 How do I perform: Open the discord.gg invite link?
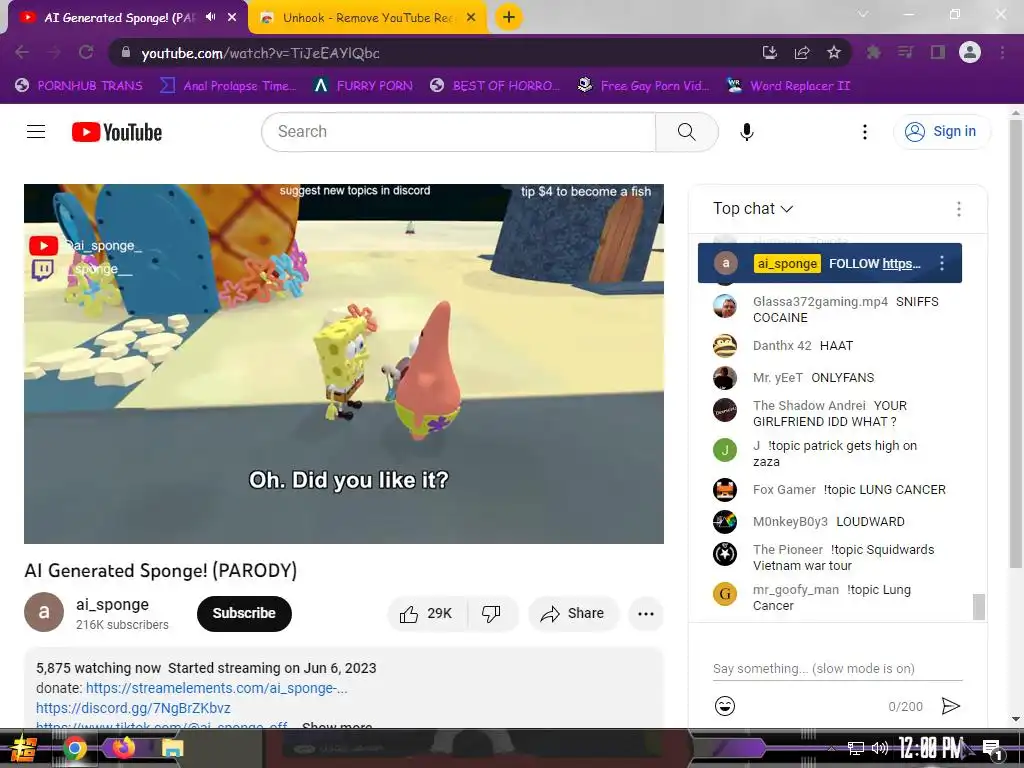133,708
